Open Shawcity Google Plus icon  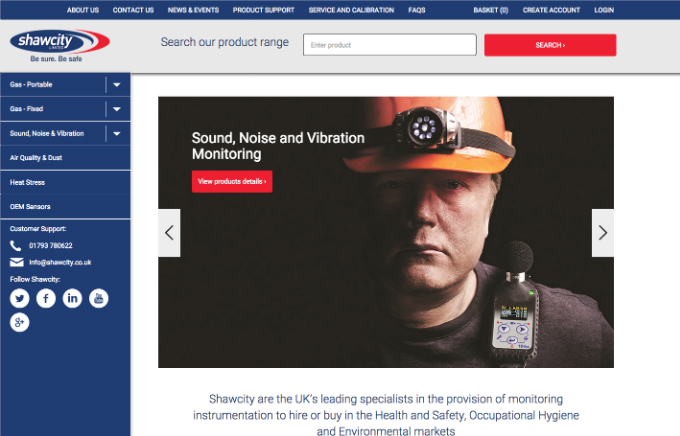[20, 322]
